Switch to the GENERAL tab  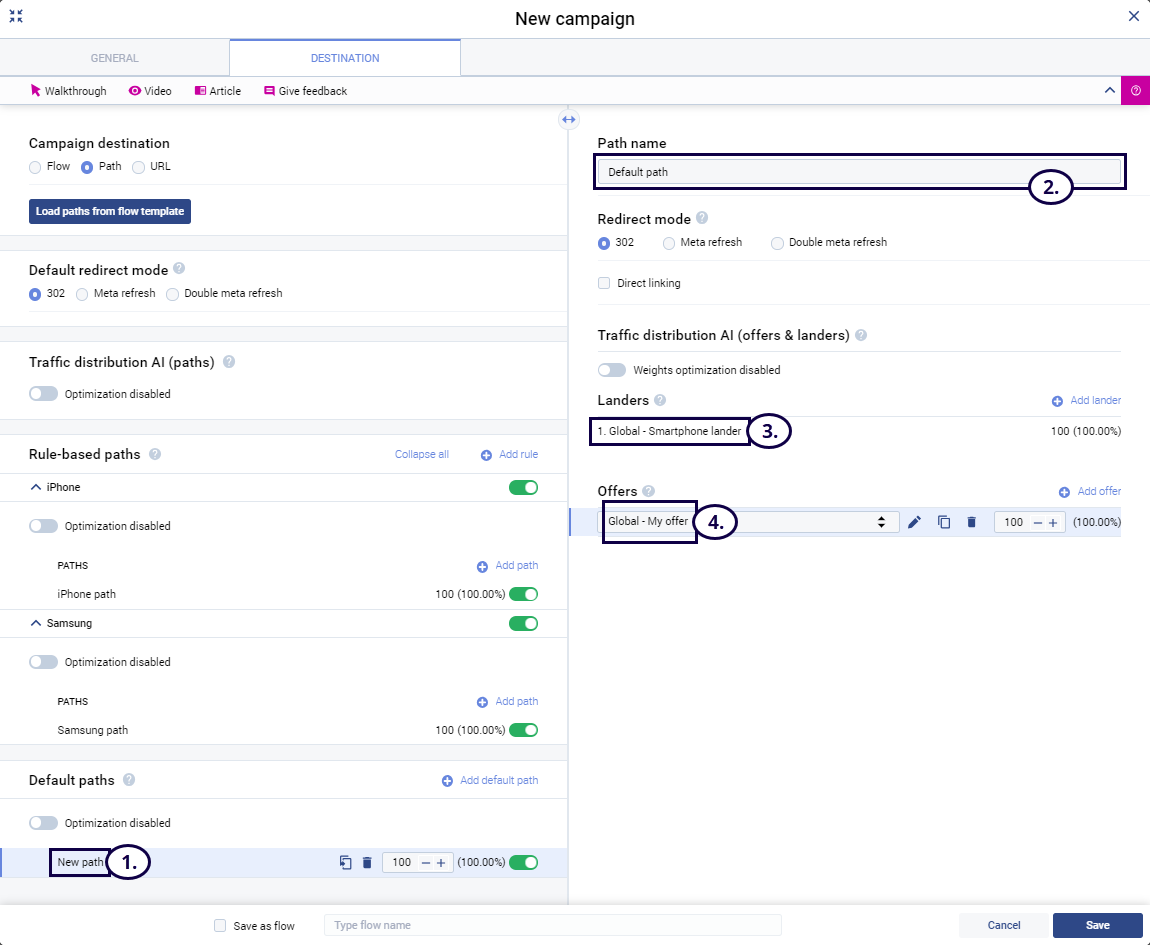tap(114, 58)
